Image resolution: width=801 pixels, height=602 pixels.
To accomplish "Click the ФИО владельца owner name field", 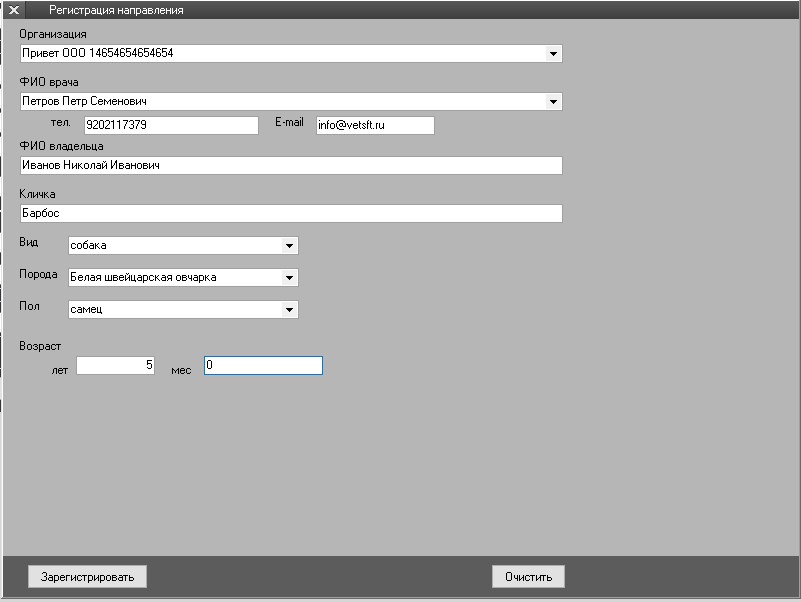I will pos(290,165).
